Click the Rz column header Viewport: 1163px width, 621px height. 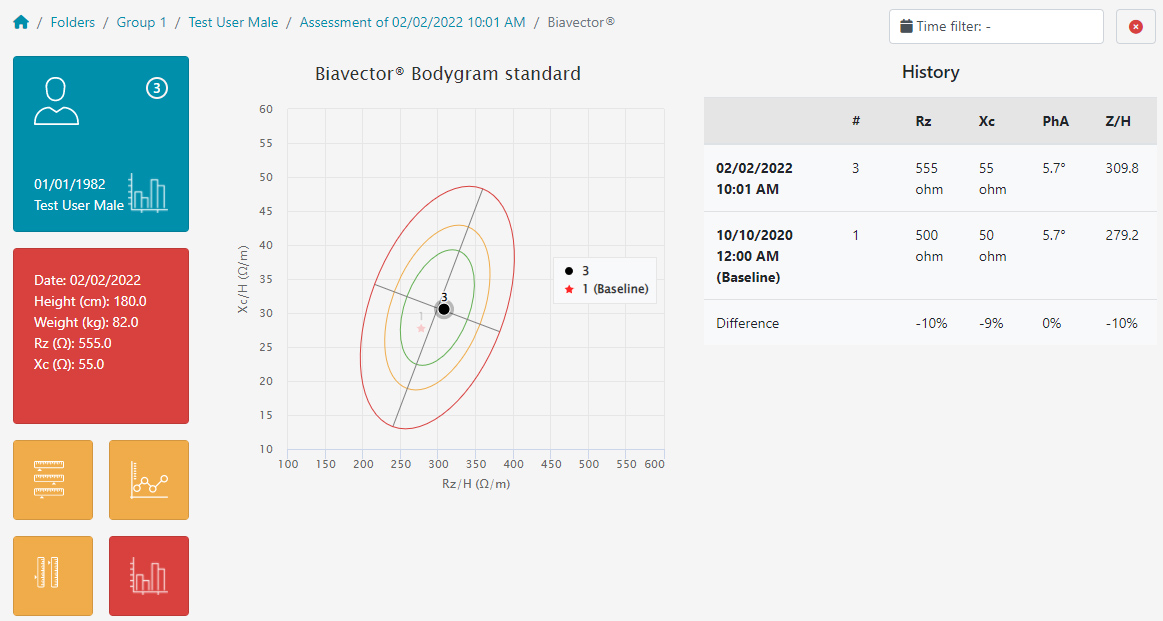pyautogui.click(x=923, y=121)
